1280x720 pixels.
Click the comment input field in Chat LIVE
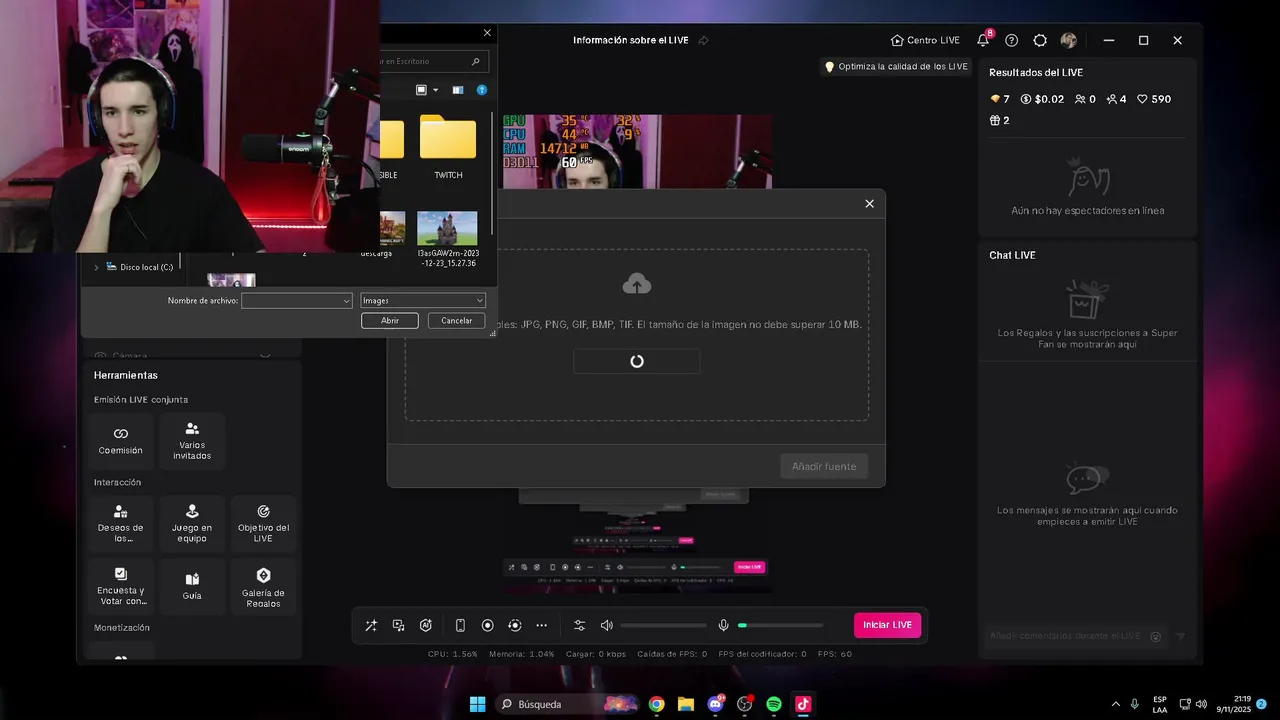(1065, 636)
